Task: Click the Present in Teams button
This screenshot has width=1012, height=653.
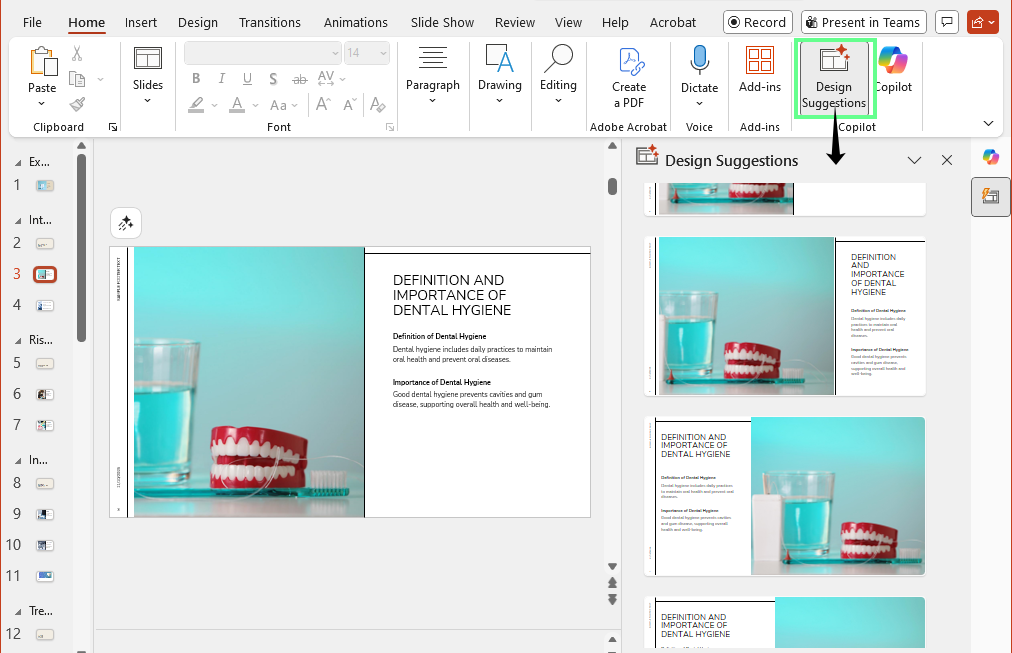Action: pyautogui.click(x=863, y=21)
